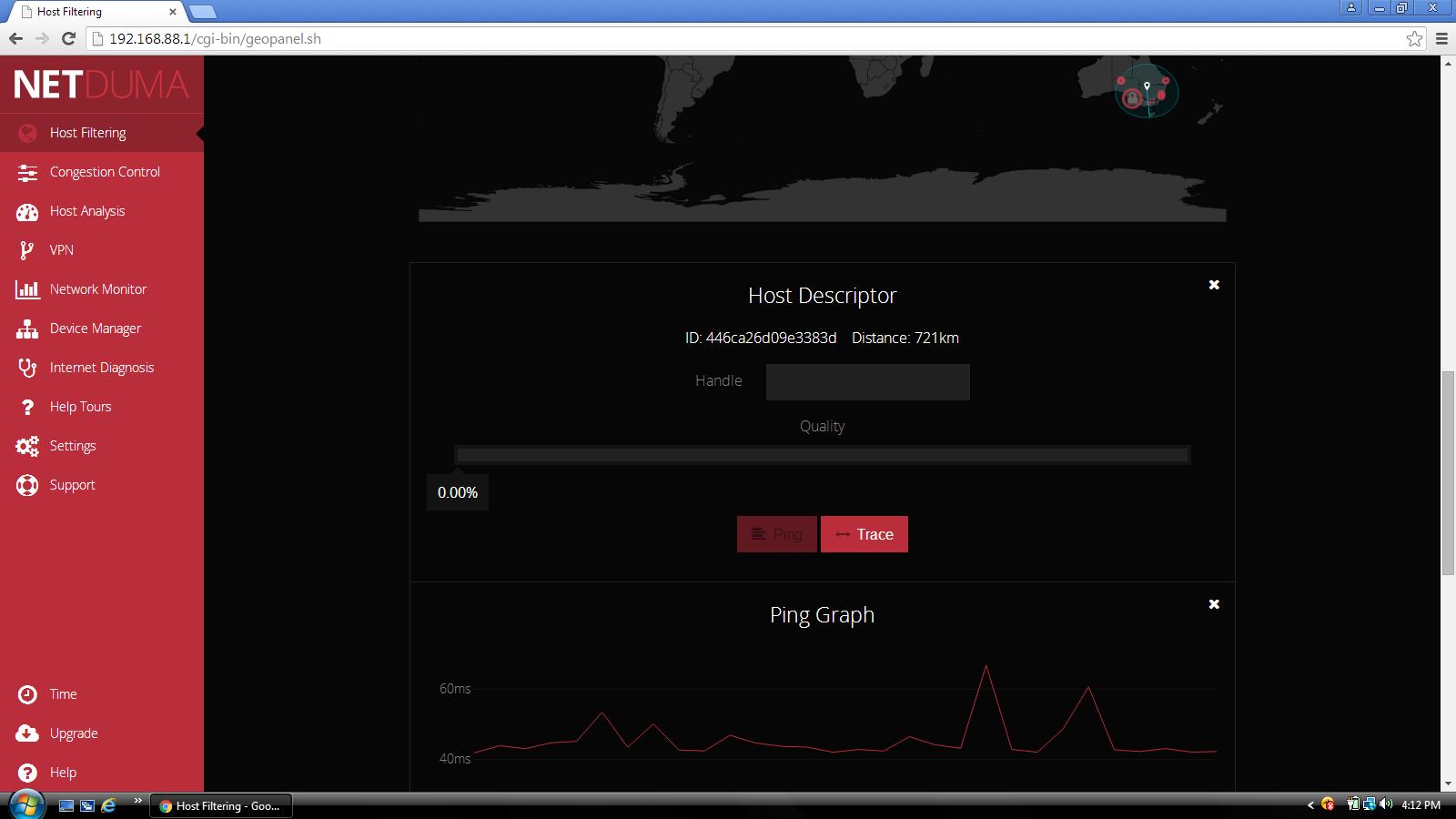Click the Ping button

tap(777, 534)
